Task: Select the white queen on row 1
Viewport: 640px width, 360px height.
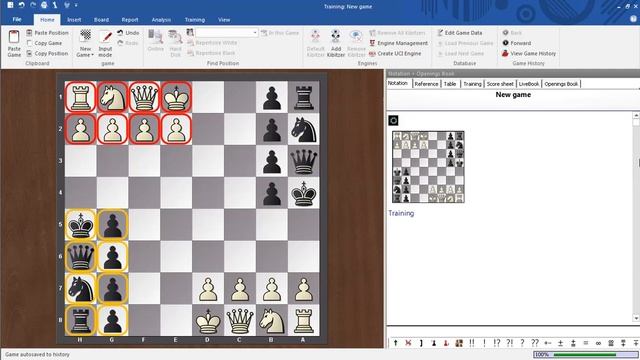Action: click(x=144, y=97)
